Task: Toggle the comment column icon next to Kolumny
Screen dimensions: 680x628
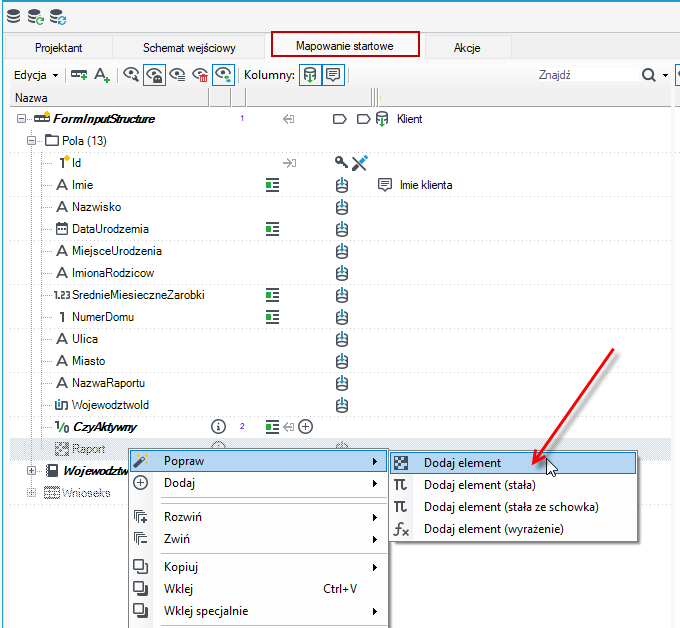Action: (x=333, y=75)
